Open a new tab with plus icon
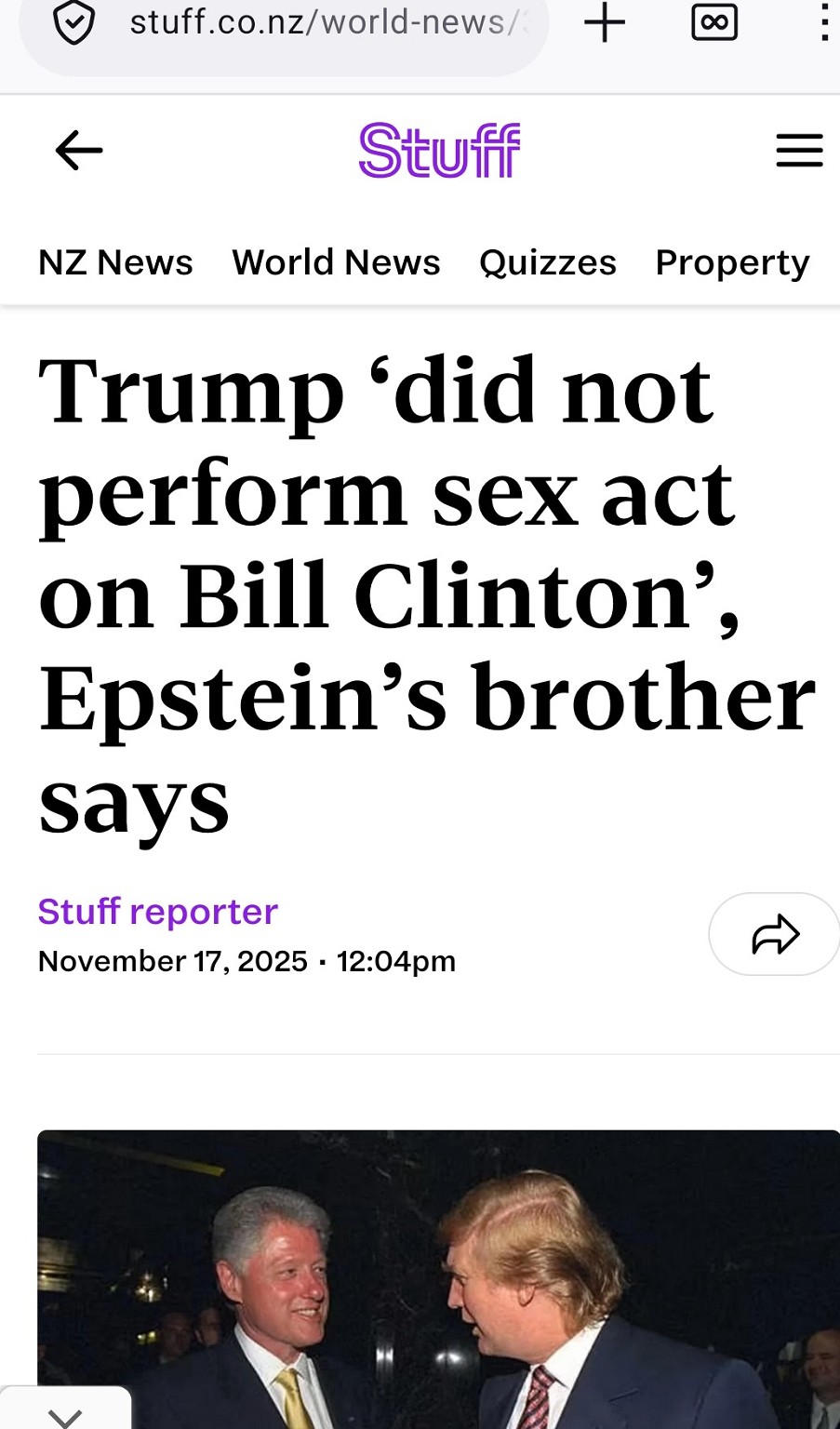 (x=605, y=23)
